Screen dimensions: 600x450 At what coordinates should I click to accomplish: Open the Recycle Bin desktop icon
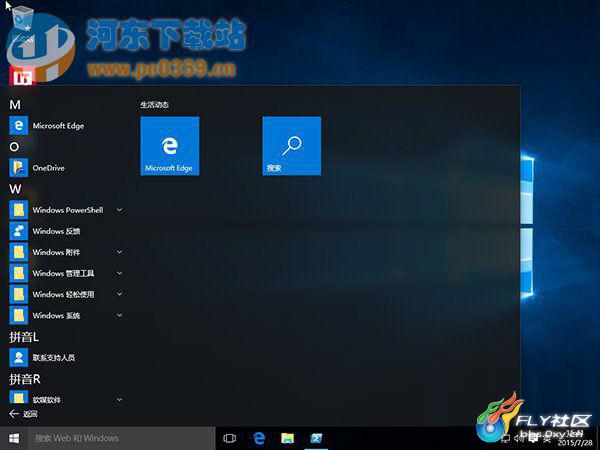click(x=23, y=23)
